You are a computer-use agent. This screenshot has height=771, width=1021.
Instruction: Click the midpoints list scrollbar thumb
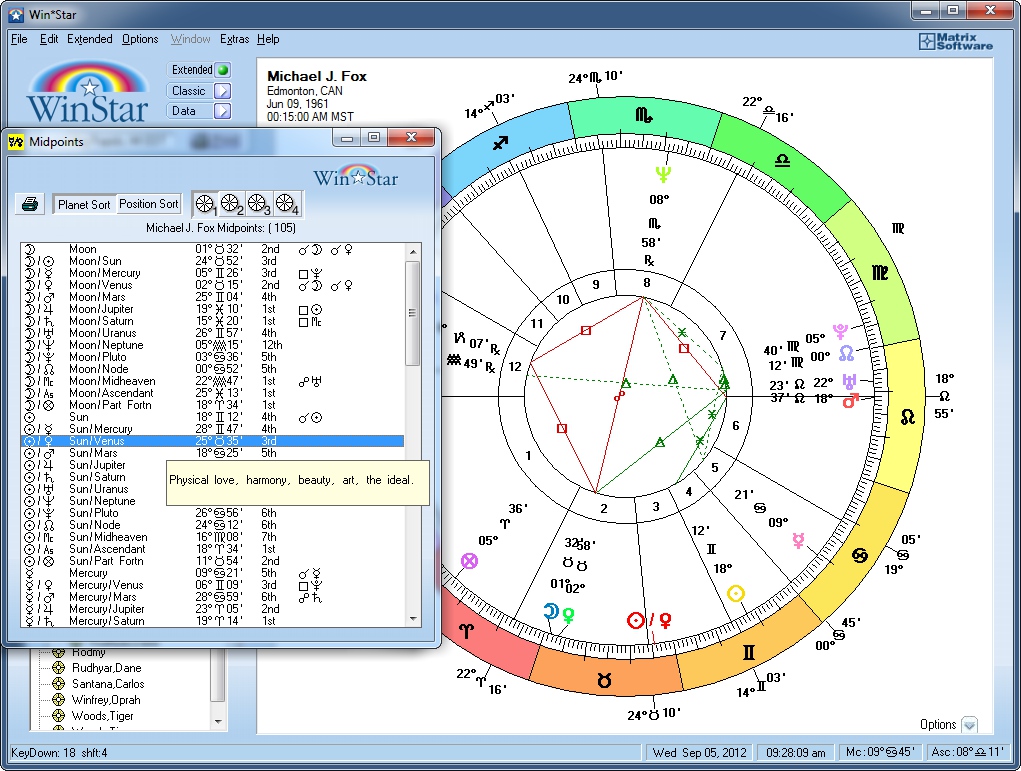pos(413,313)
